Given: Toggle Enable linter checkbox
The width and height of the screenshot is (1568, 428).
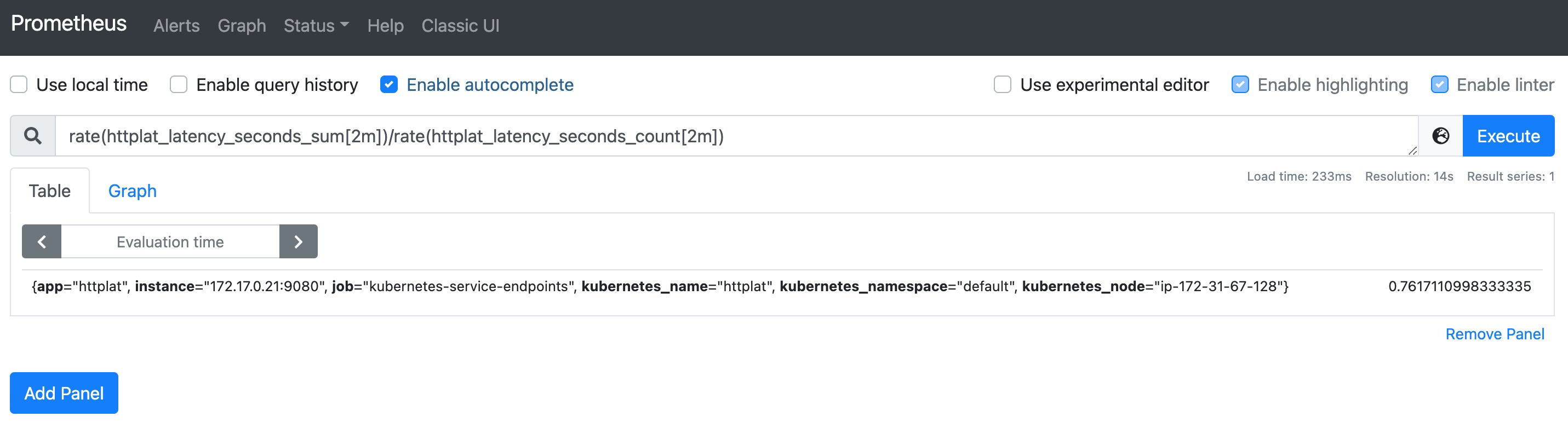Looking at the screenshot, I should point(1440,84).
